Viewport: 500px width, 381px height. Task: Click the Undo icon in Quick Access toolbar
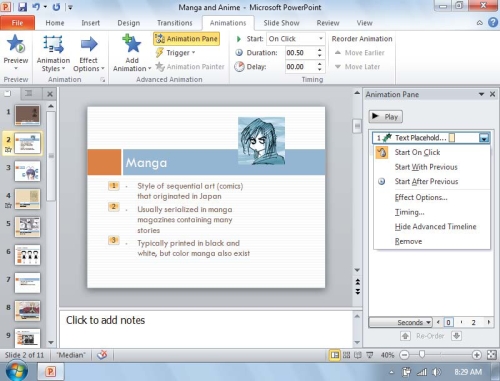pos(36,7)
